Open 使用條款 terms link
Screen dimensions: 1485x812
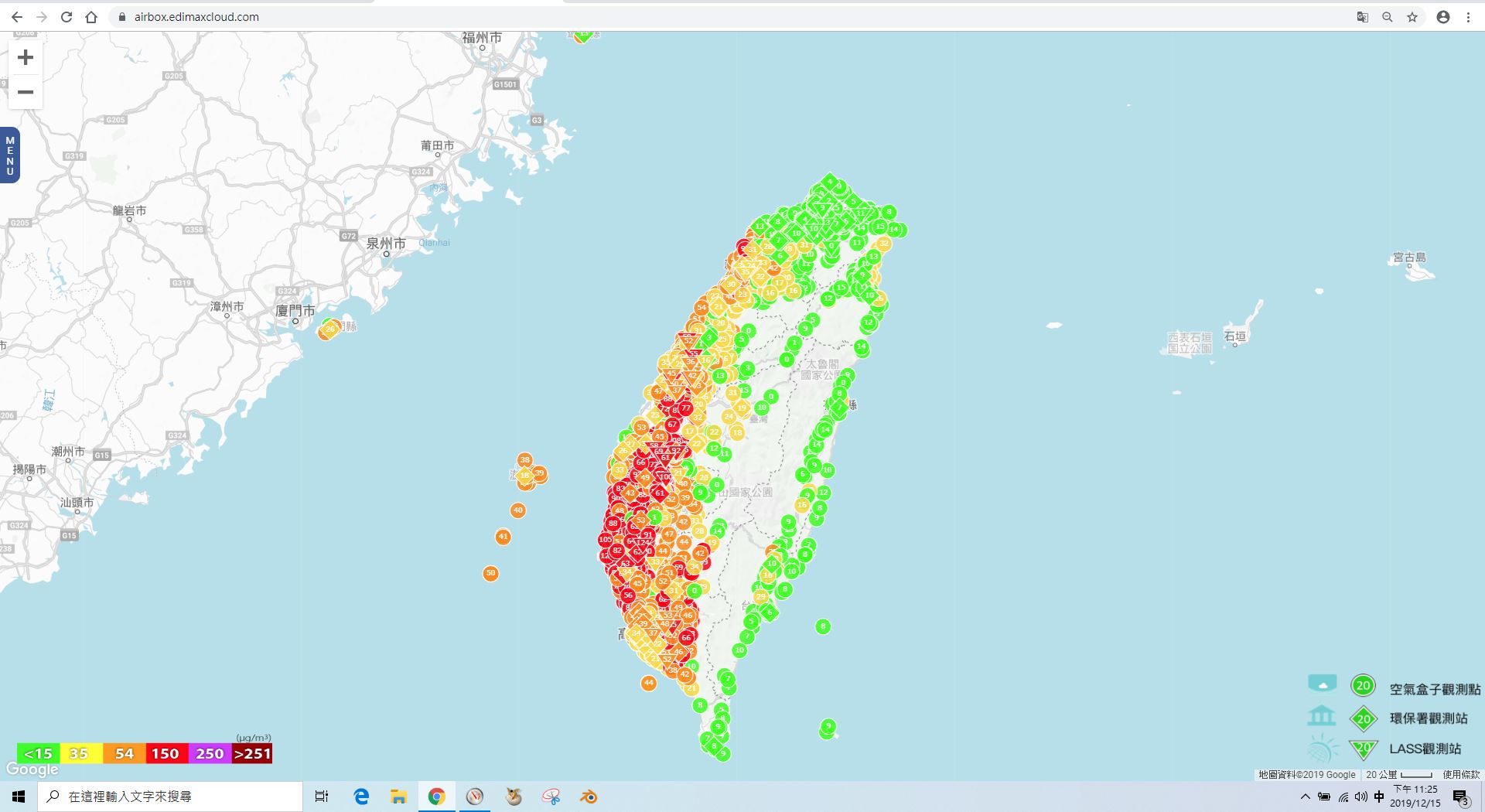tap(1461, 774)
